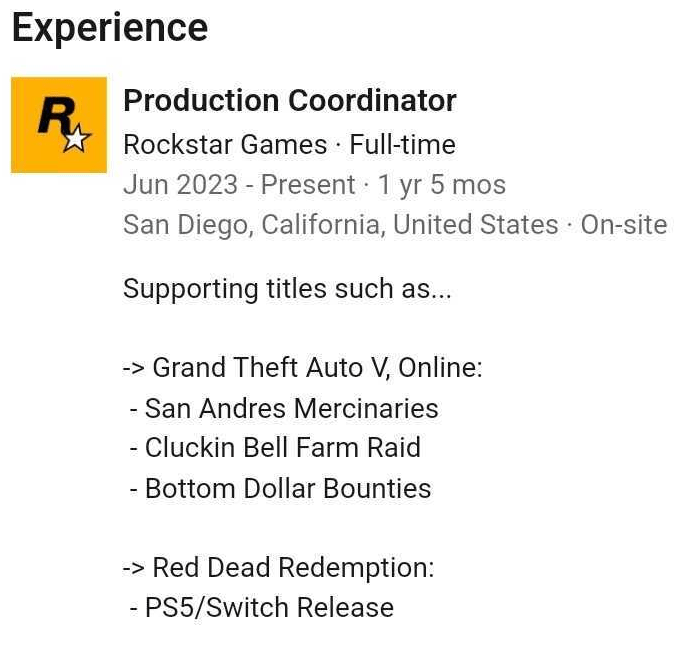Click the PS5/Switch Release entry
The height and width of the screenshot is (645, 688).
coord(269,607)
